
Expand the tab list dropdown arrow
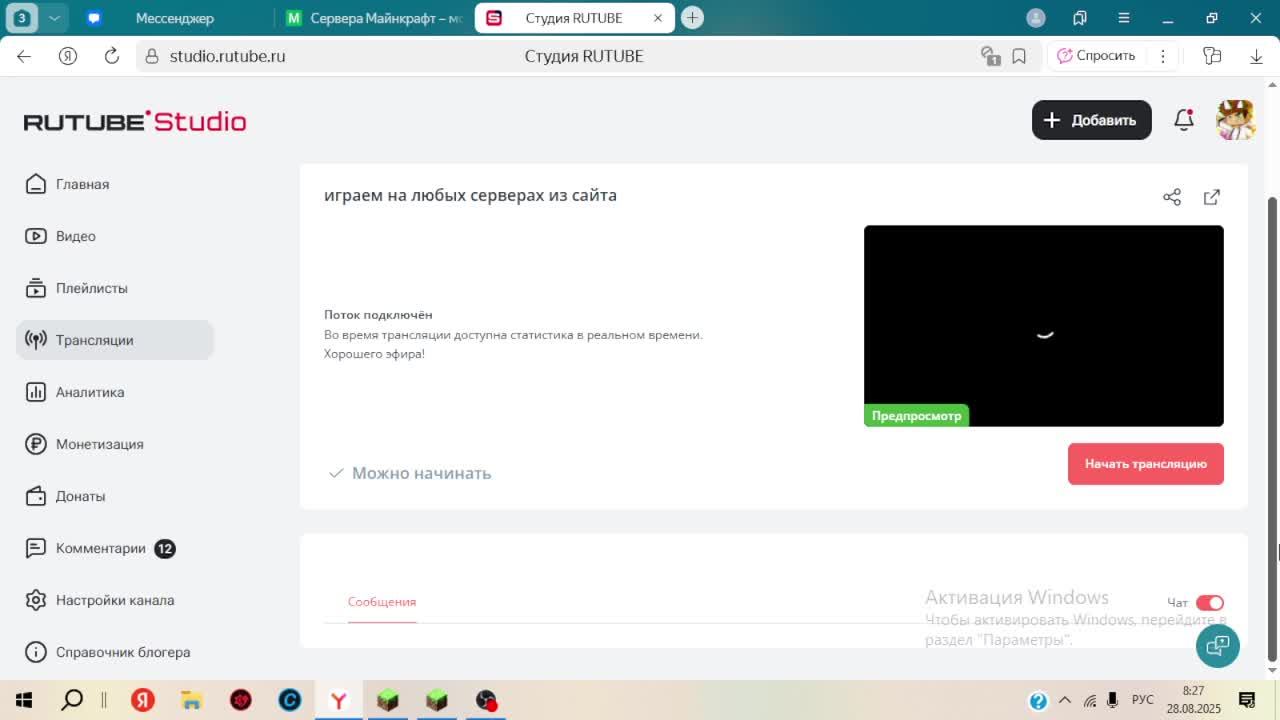point(54,18)
